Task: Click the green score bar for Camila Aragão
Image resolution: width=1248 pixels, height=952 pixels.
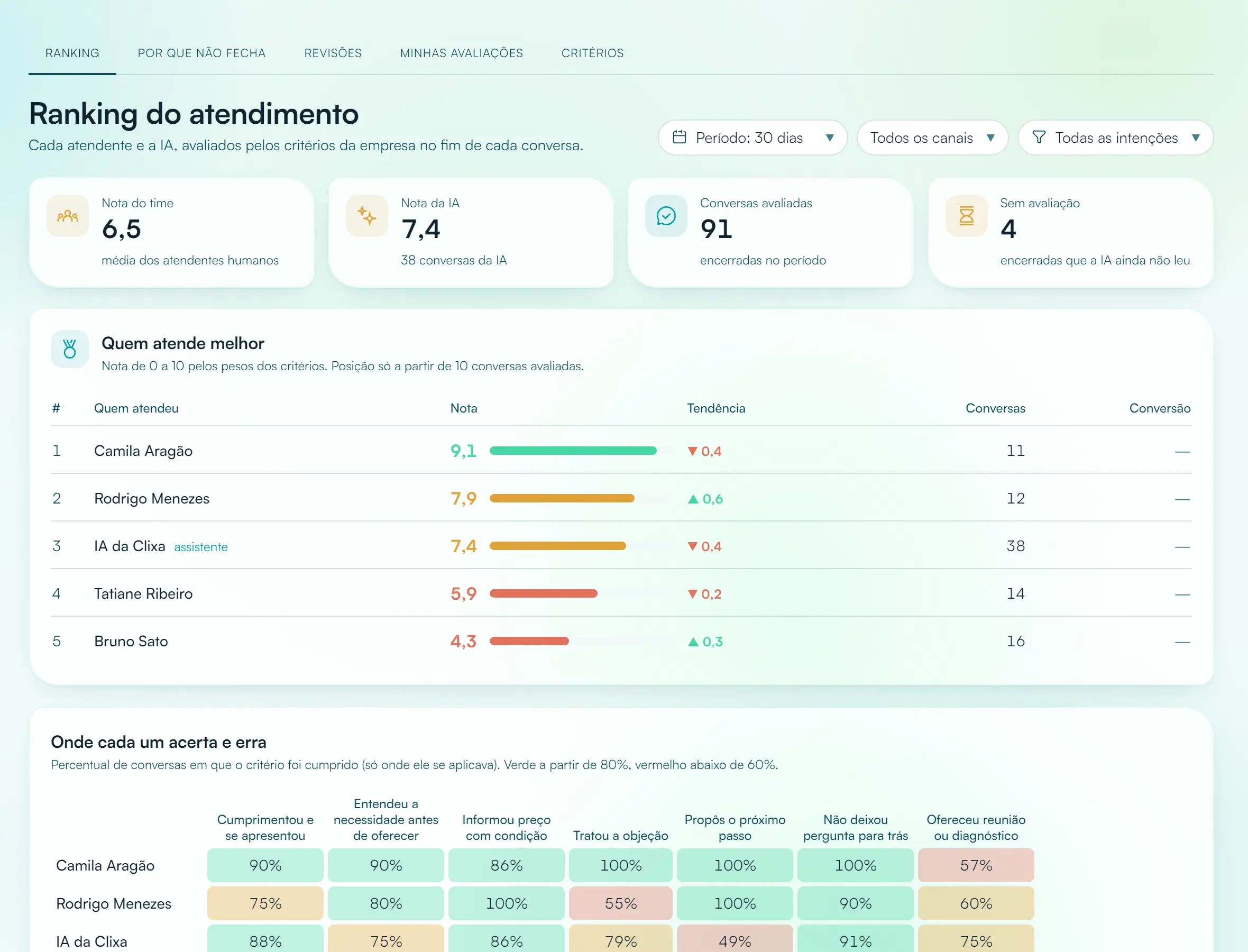Action: pyautogui.click(x=573, y=451)
